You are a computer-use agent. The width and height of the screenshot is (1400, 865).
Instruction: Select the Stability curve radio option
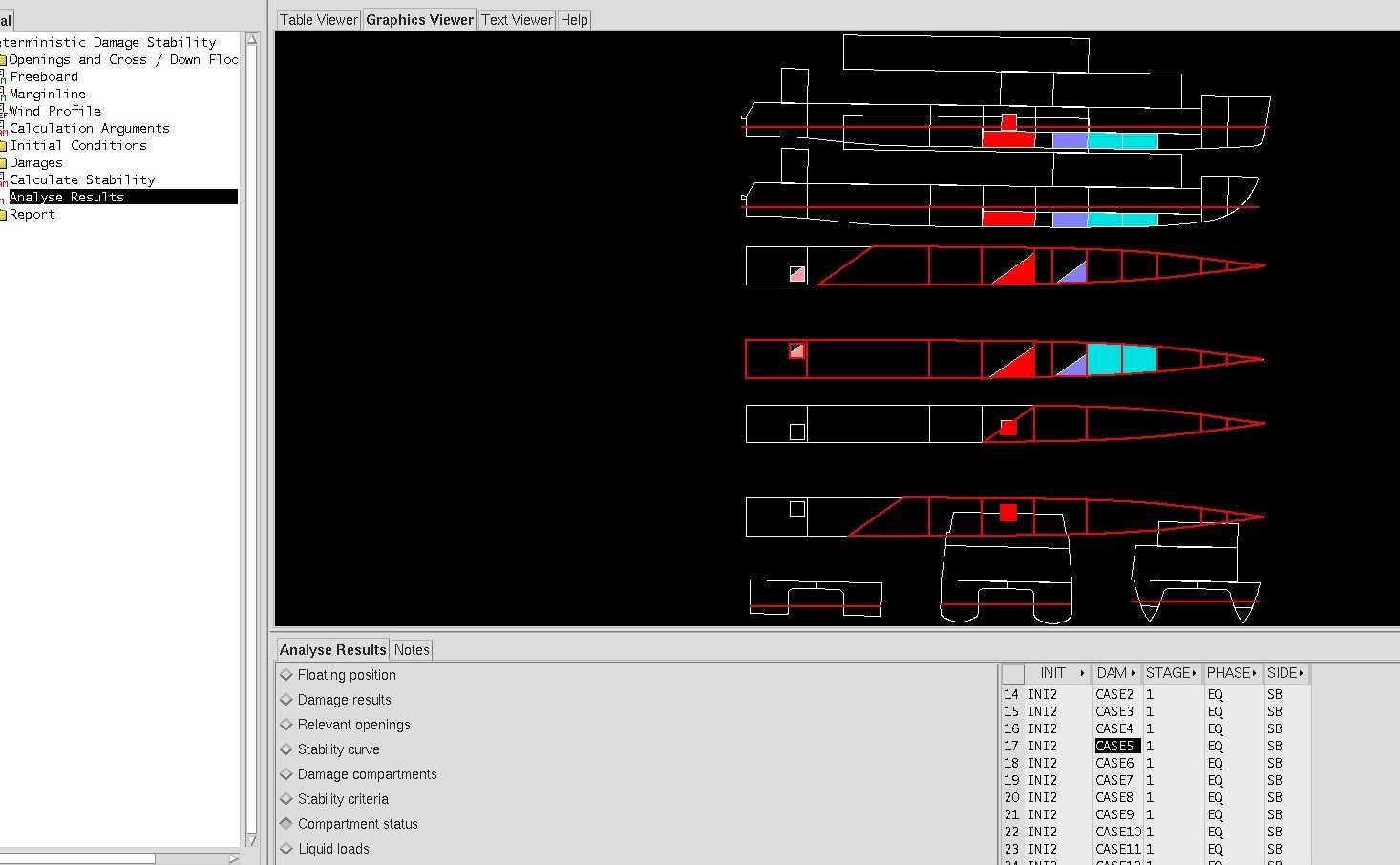click(286, 749)
